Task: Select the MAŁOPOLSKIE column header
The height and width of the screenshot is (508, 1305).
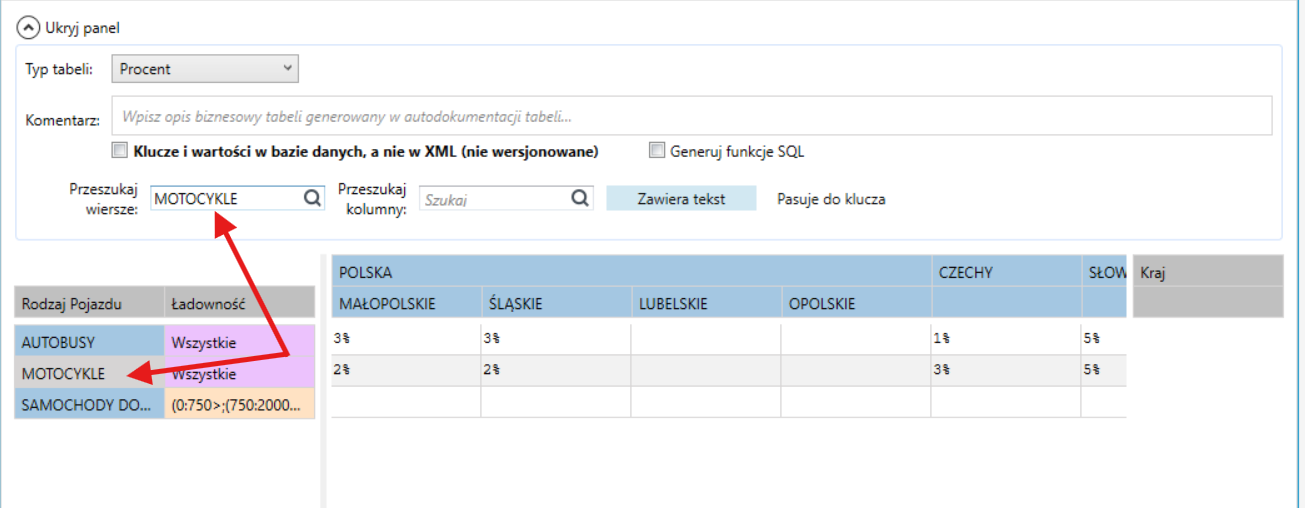Action: tap(406, 303)
